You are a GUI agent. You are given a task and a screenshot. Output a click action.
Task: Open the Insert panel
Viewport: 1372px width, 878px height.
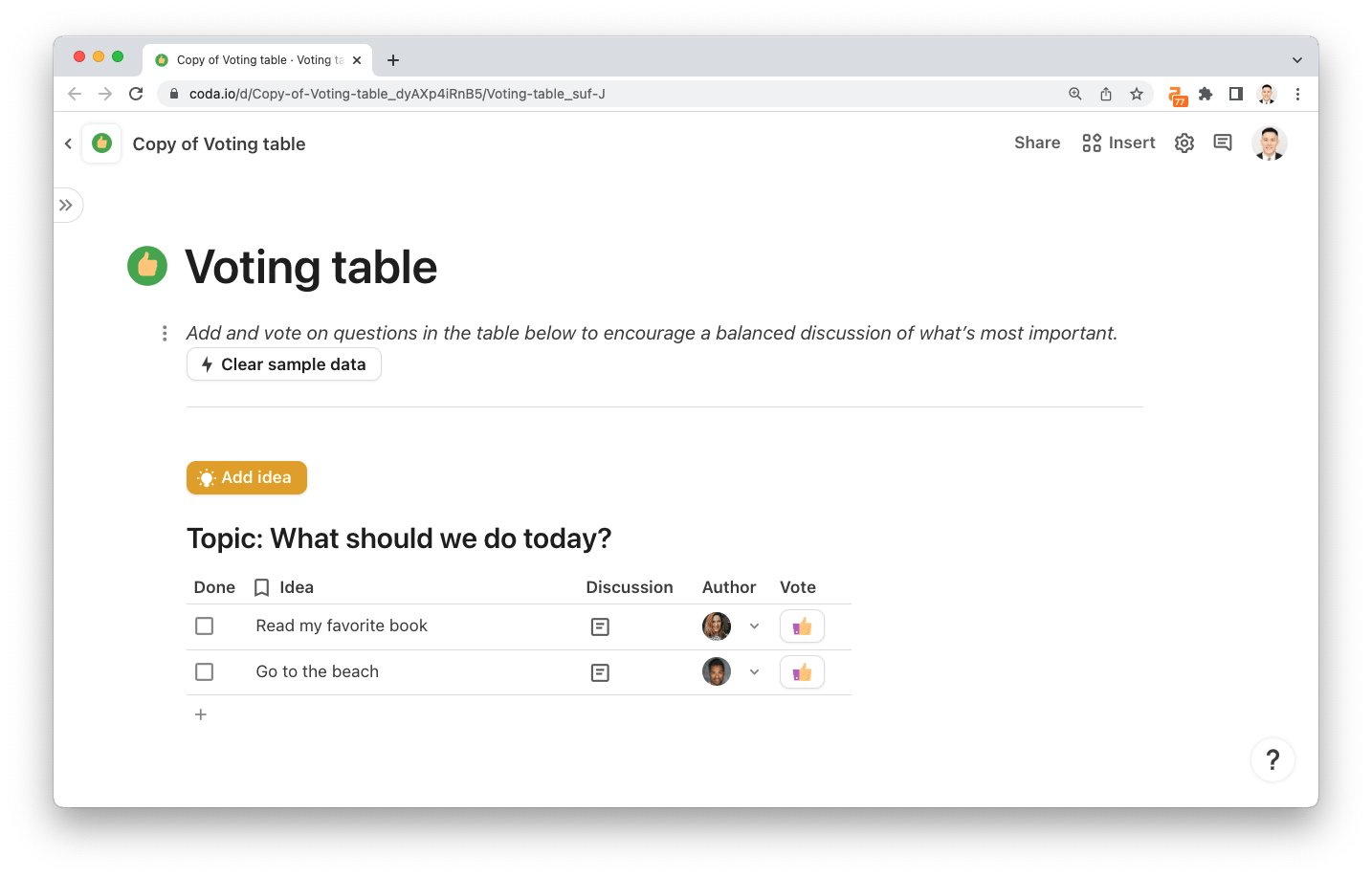point(1118,142)
